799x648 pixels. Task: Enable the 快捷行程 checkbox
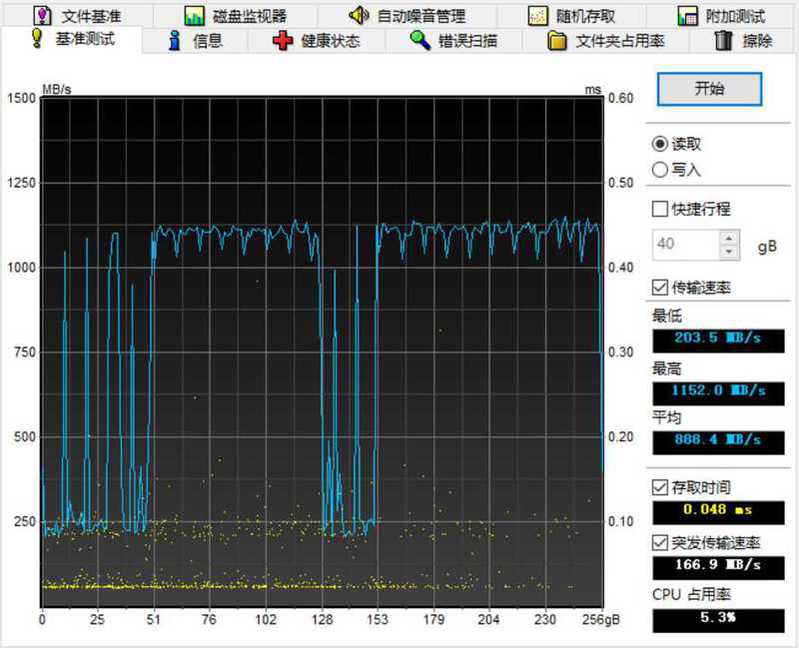[660, 208]
